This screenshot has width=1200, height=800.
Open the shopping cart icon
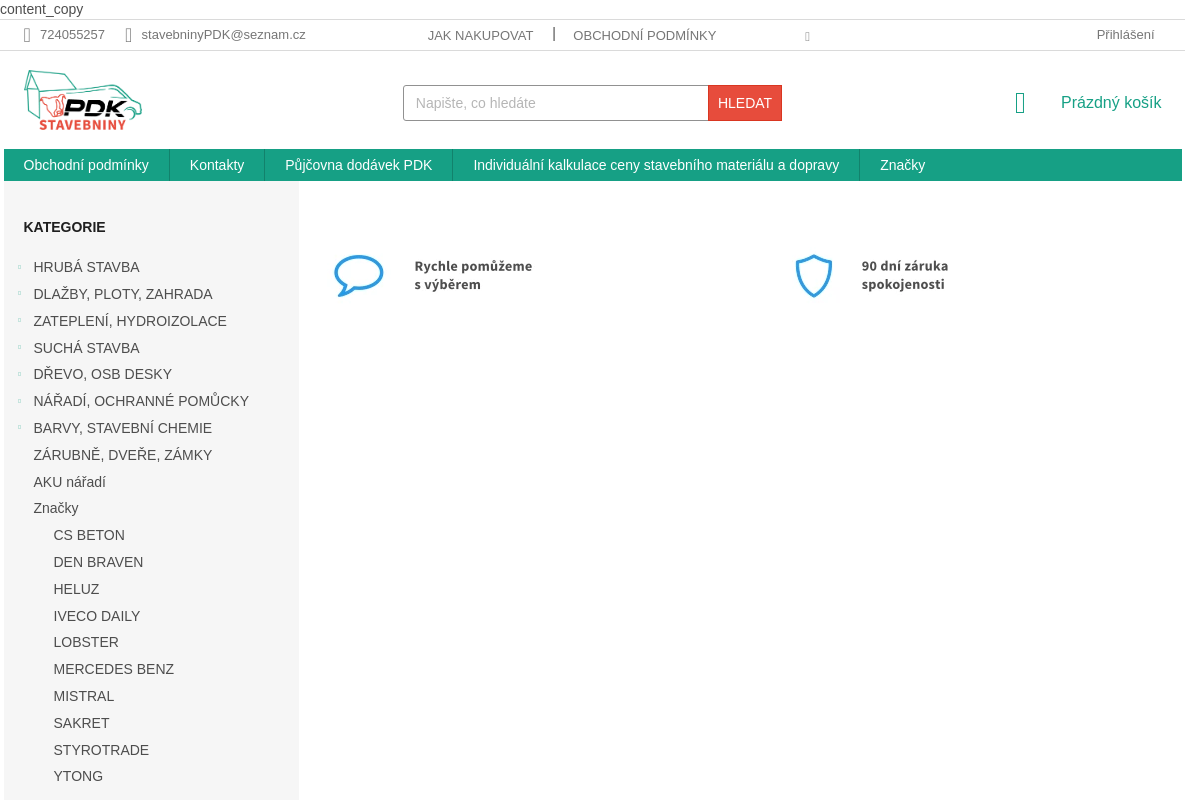point(1020,103)
